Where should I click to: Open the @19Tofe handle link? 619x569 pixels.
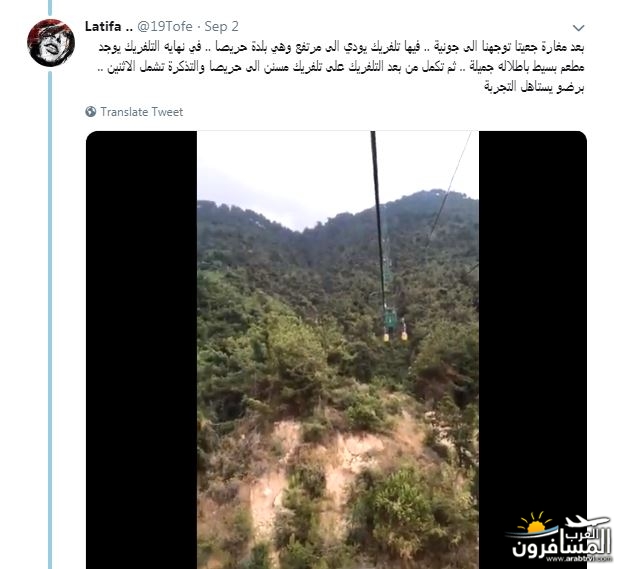click(x=165, y=26)
